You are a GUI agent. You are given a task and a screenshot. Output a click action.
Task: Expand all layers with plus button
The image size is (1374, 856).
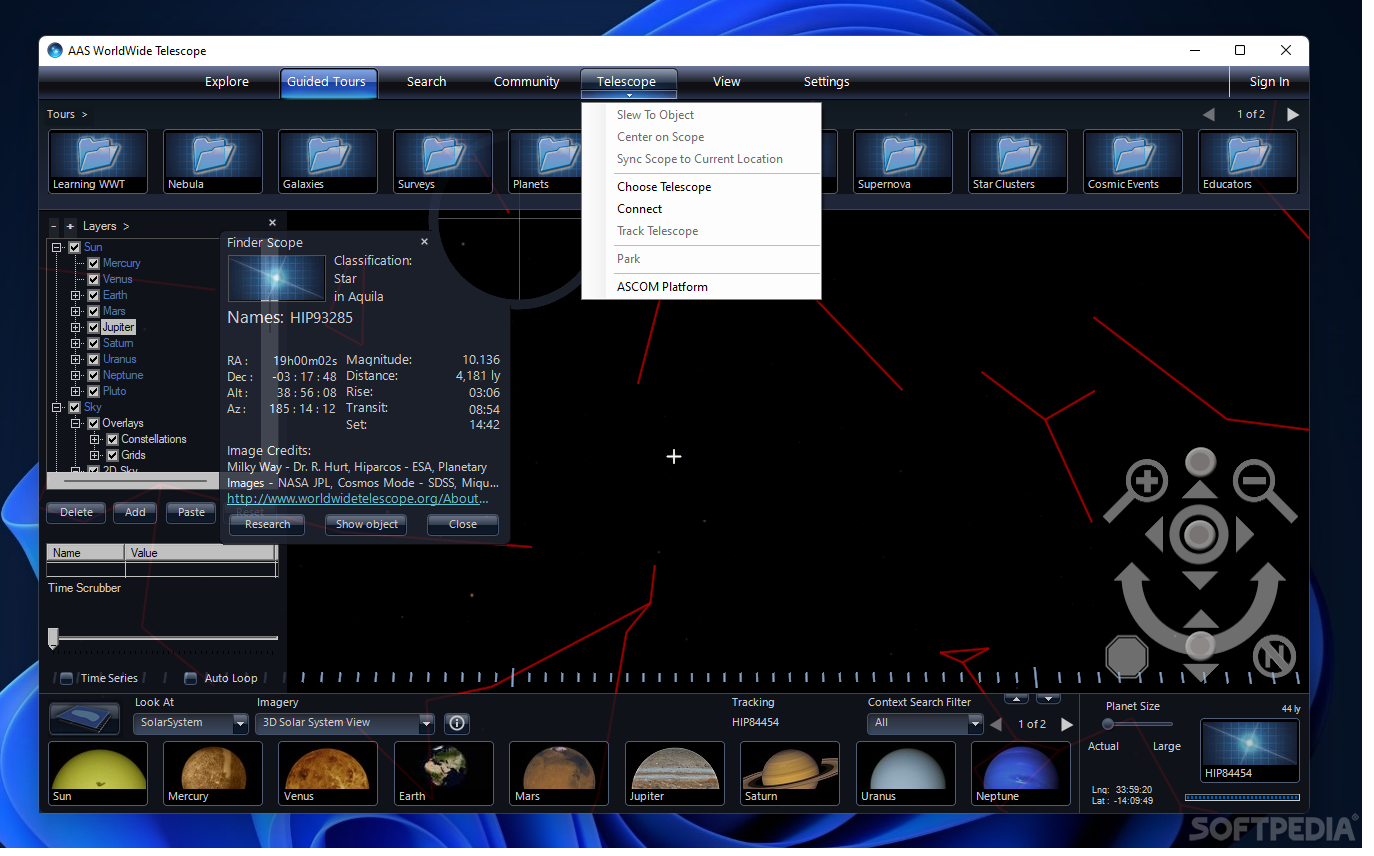[70, 226]
